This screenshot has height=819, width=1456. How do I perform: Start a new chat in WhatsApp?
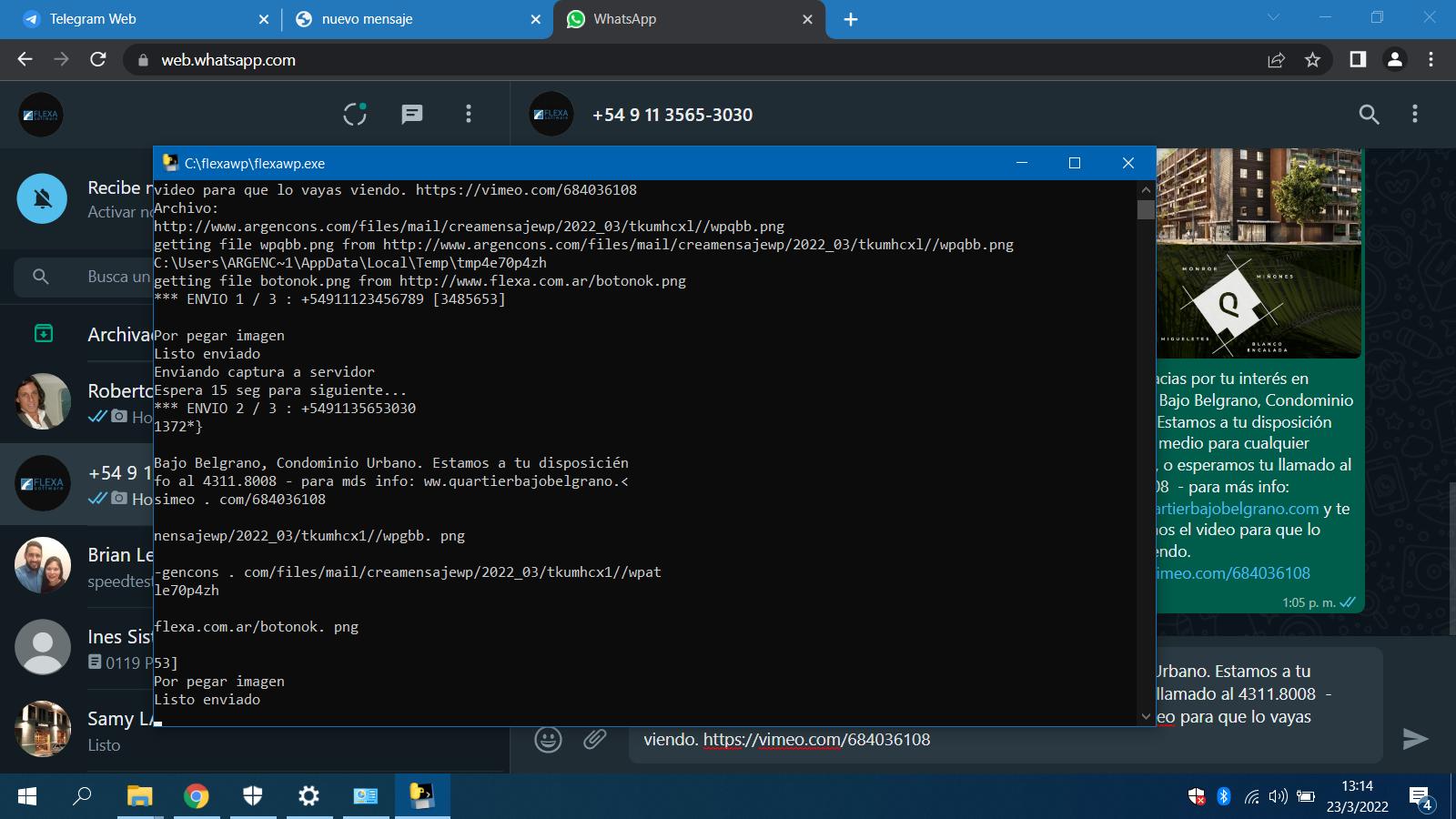point(412,114)
